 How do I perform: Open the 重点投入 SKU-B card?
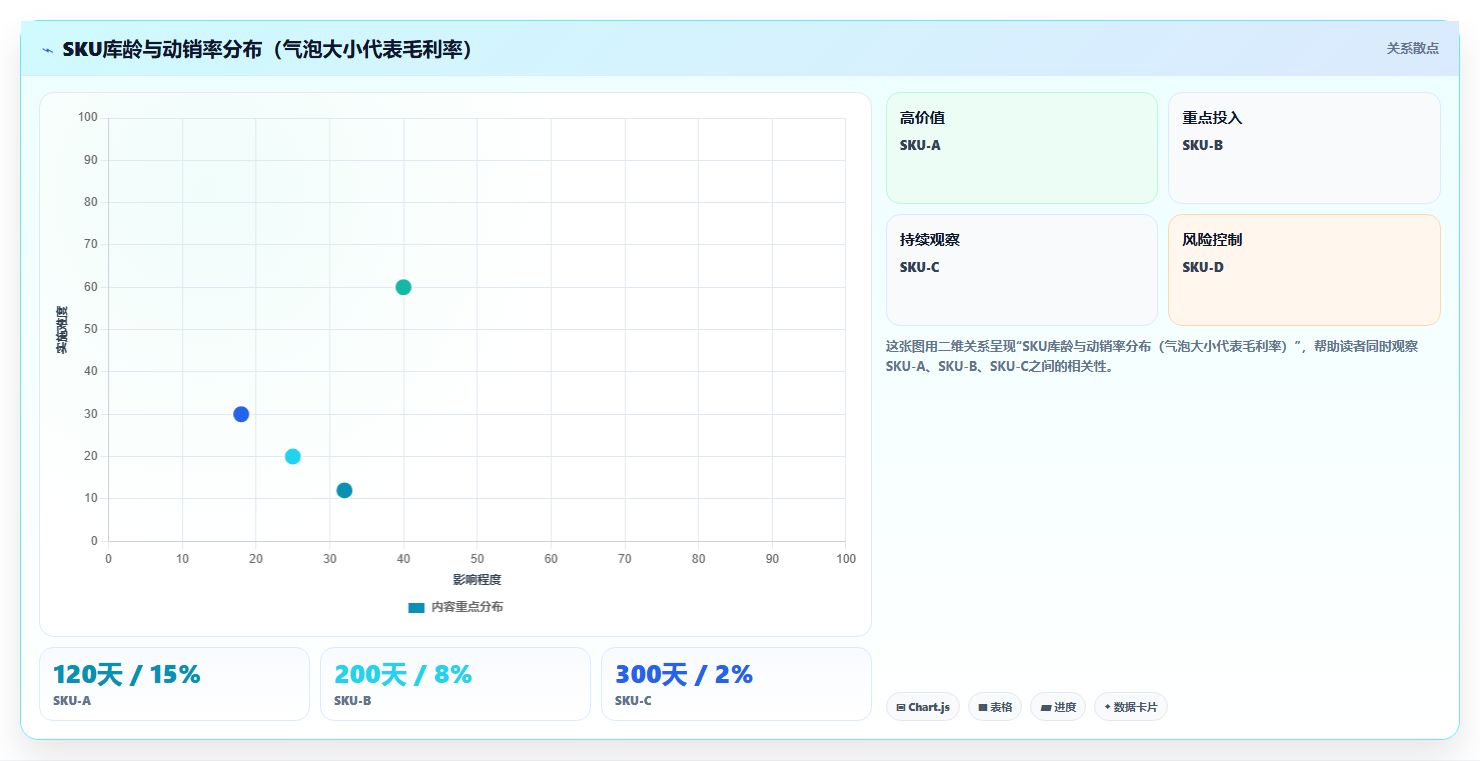tap(1304, 148)
